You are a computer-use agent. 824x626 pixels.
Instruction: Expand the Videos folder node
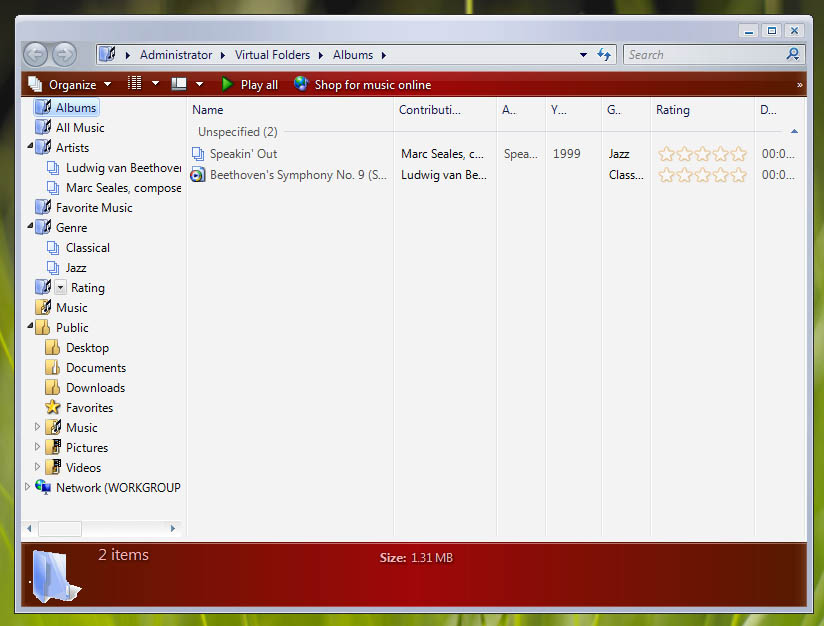(x=37, y=467)
